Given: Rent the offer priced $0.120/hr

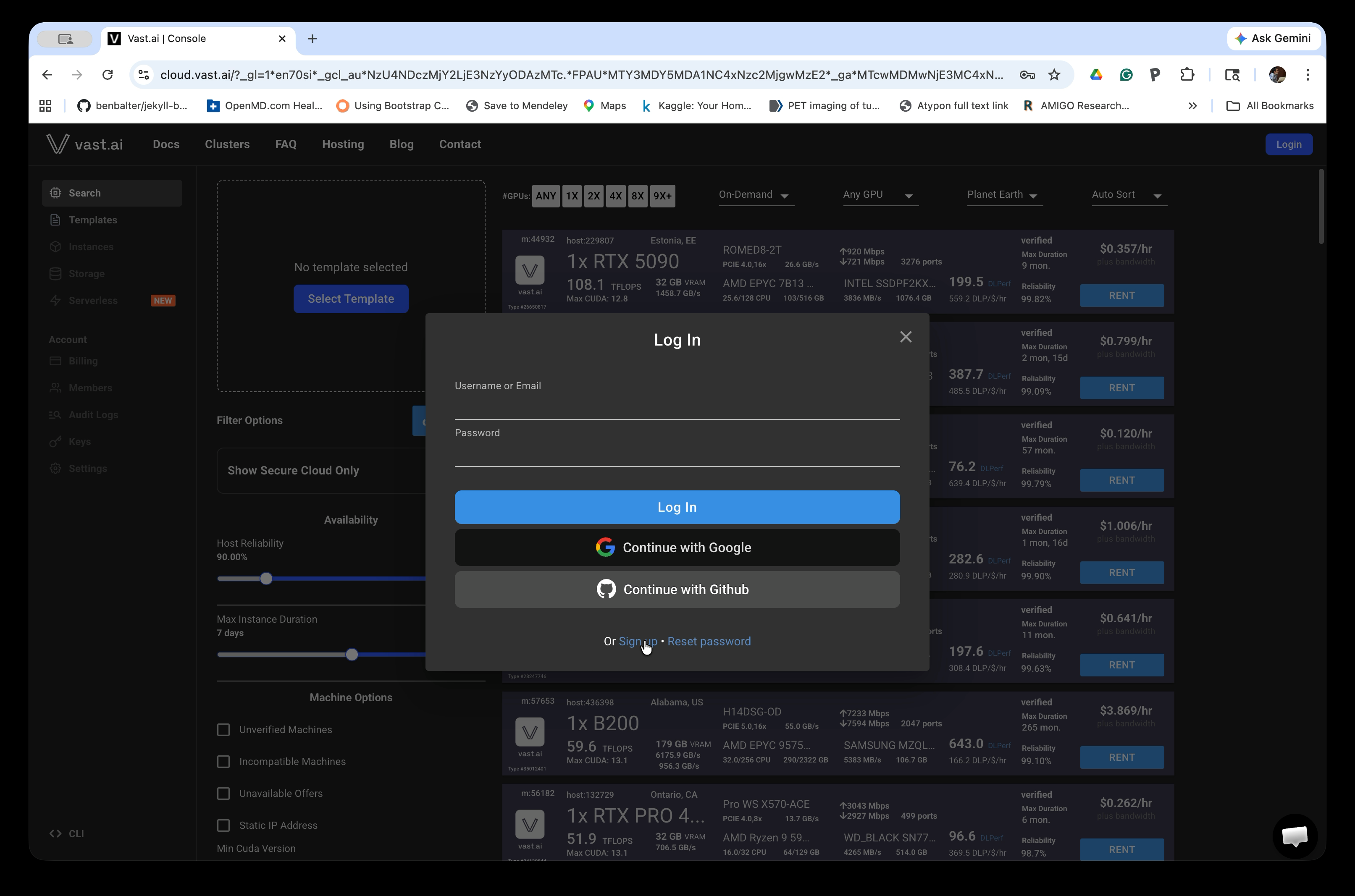Looking at the screenshot, I should pos(1122,481).
